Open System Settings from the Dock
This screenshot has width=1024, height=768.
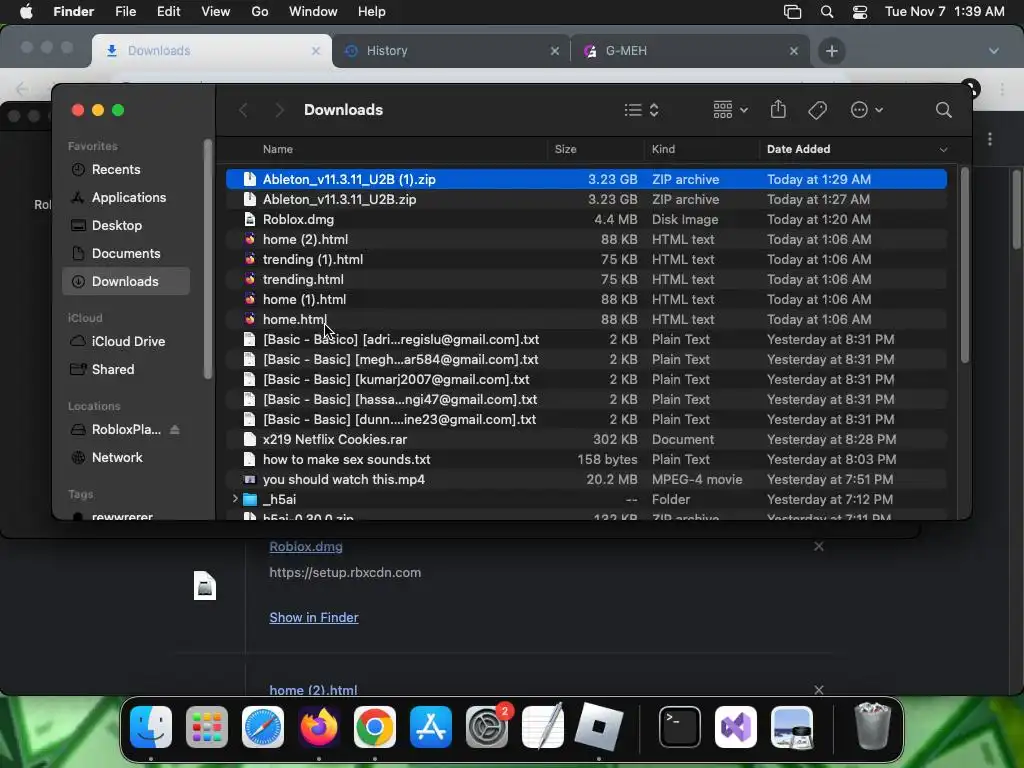click(487, 727)
